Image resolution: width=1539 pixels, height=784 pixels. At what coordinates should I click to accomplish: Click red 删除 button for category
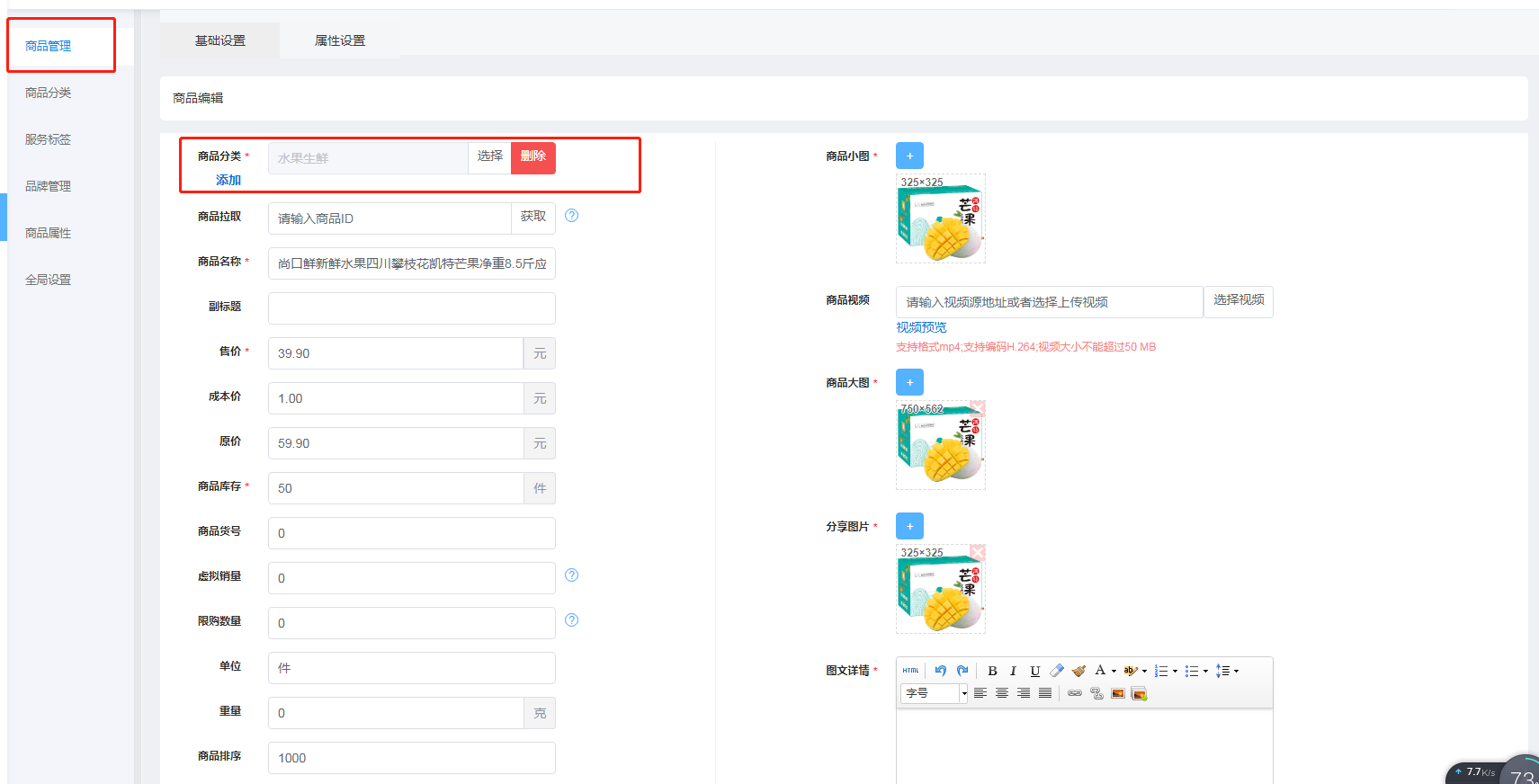[533, 157]
